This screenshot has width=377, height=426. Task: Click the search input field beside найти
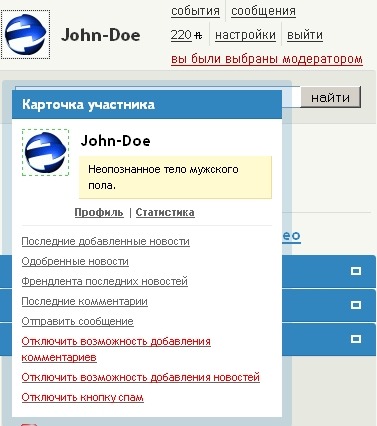click(x=291, y=97)
